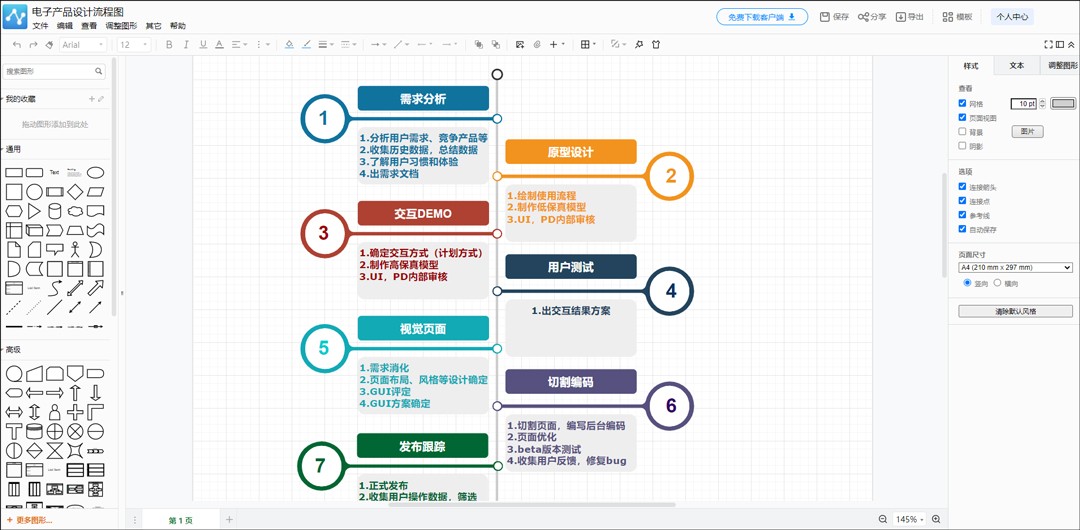Screen dimensions: 1080x530
Task: Click the shirt theme icon
Action: pos(655,45)
